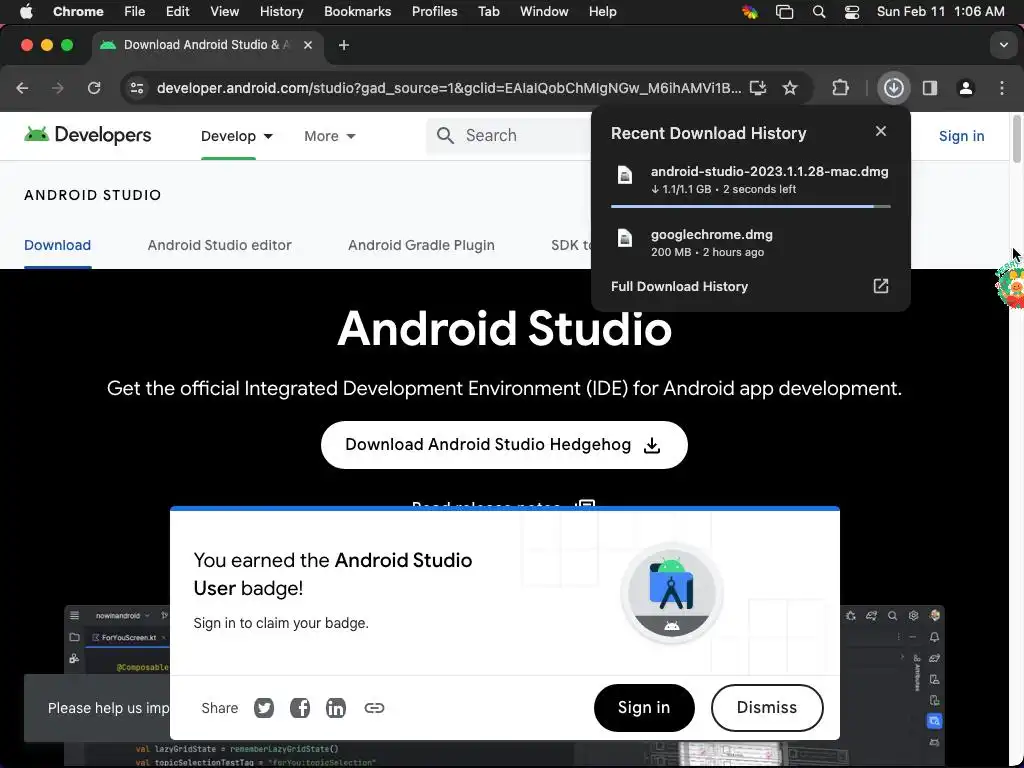Click the page vertical scrollbar

click(1017, 138)
